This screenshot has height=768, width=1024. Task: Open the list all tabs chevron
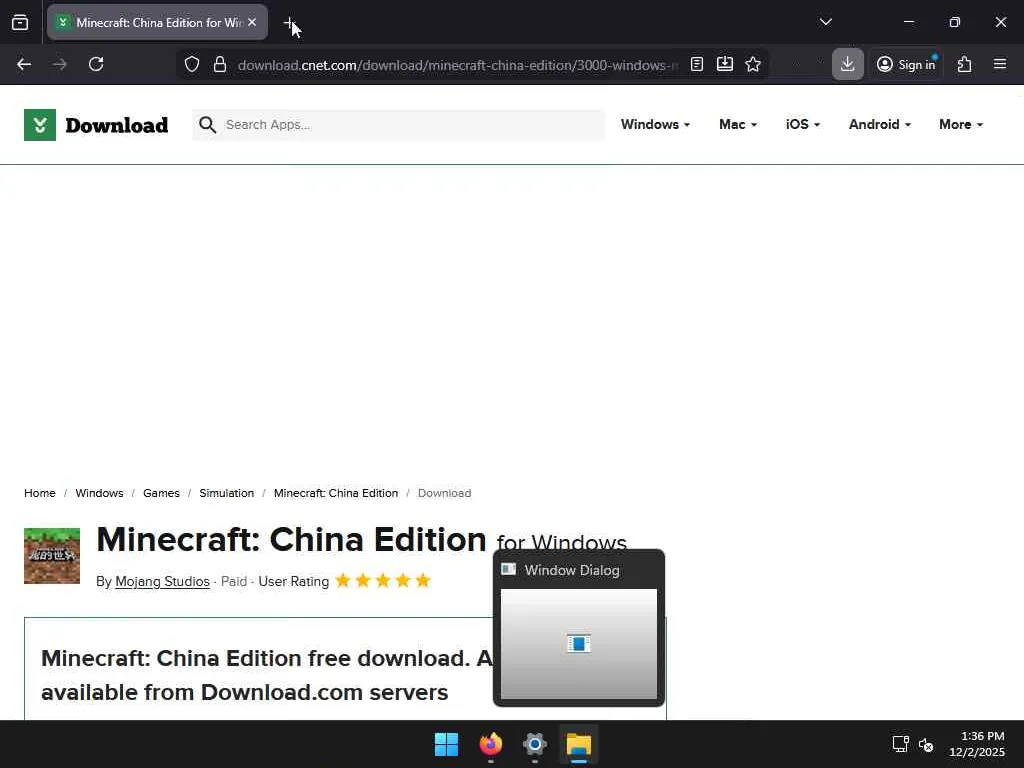825,22
